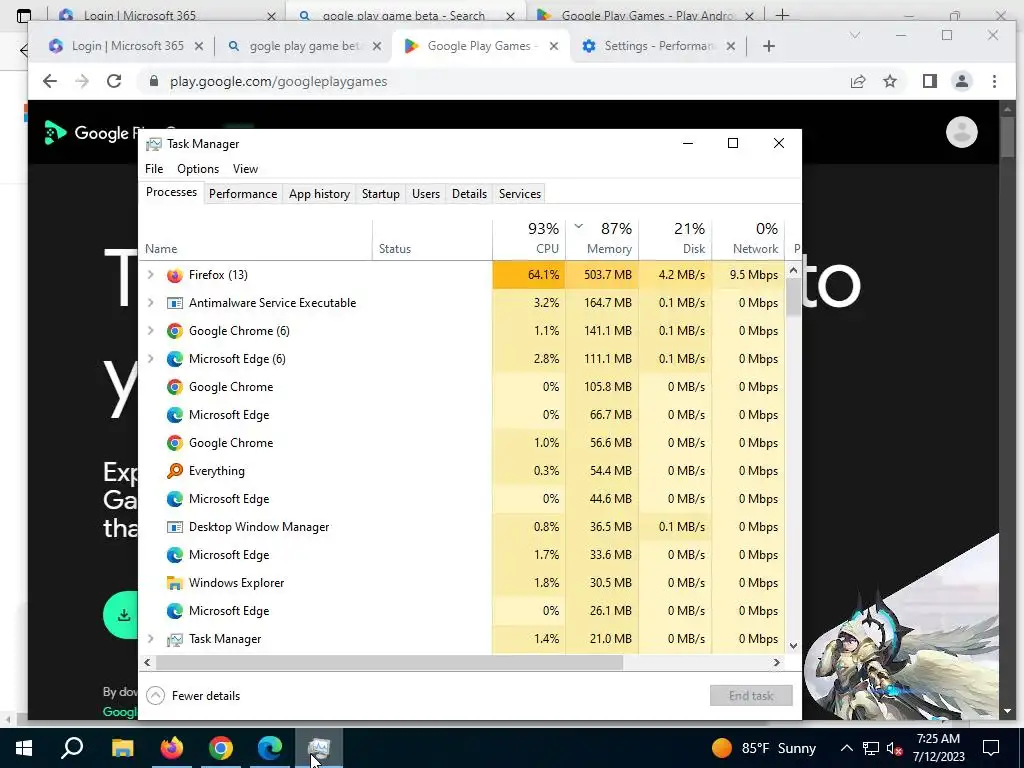Switch to the Performance tab
This screenshot has height=768, width=1024.
point(243,194)
